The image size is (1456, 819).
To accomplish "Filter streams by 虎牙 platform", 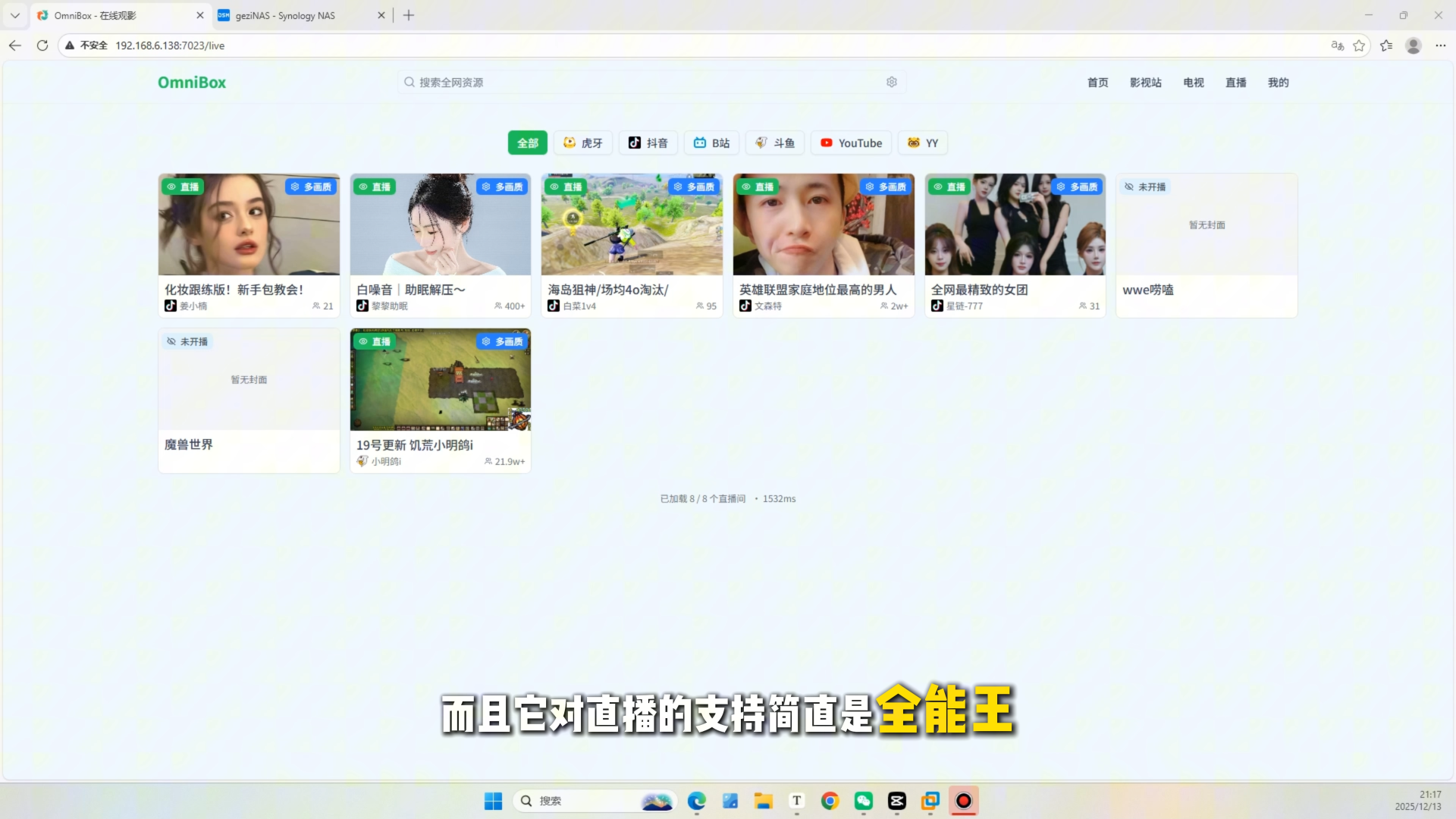I will pos(582,143).
